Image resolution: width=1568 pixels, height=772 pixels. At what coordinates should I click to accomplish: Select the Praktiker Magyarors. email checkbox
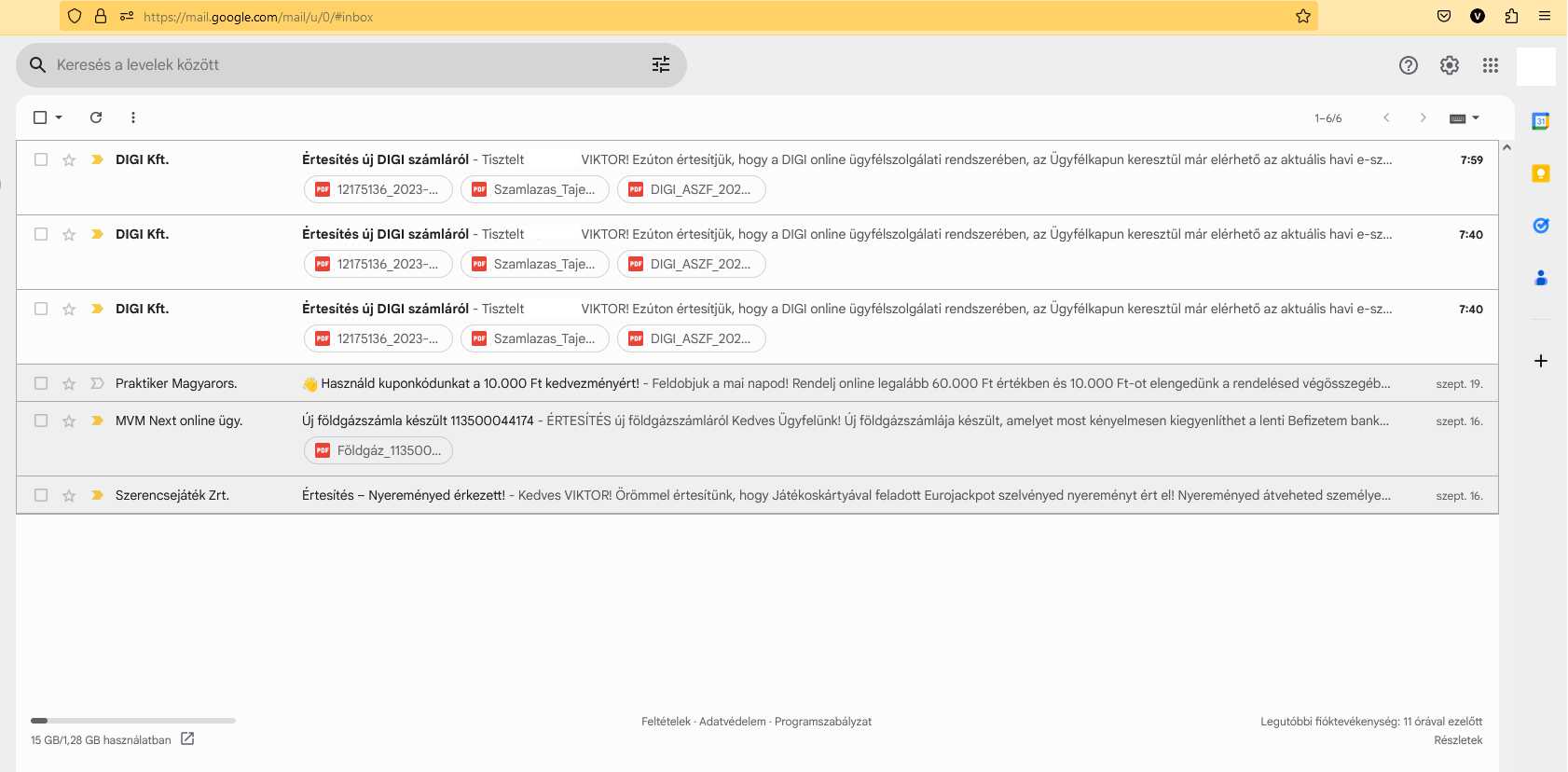click(x=41, y=383)
